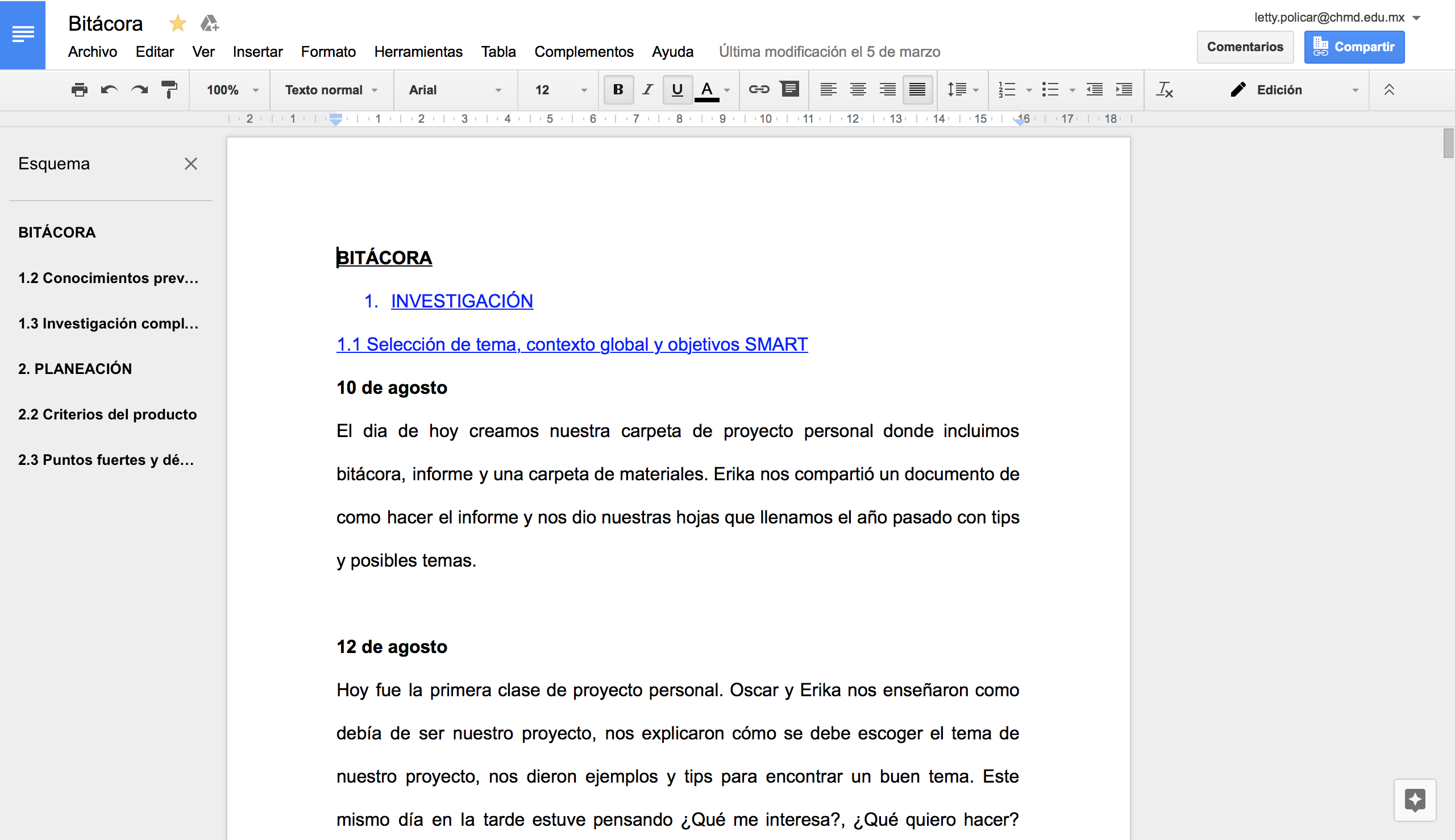1455x840 pixels.
Task: Close the Esquema outline panel
Action: coord(191,164)
